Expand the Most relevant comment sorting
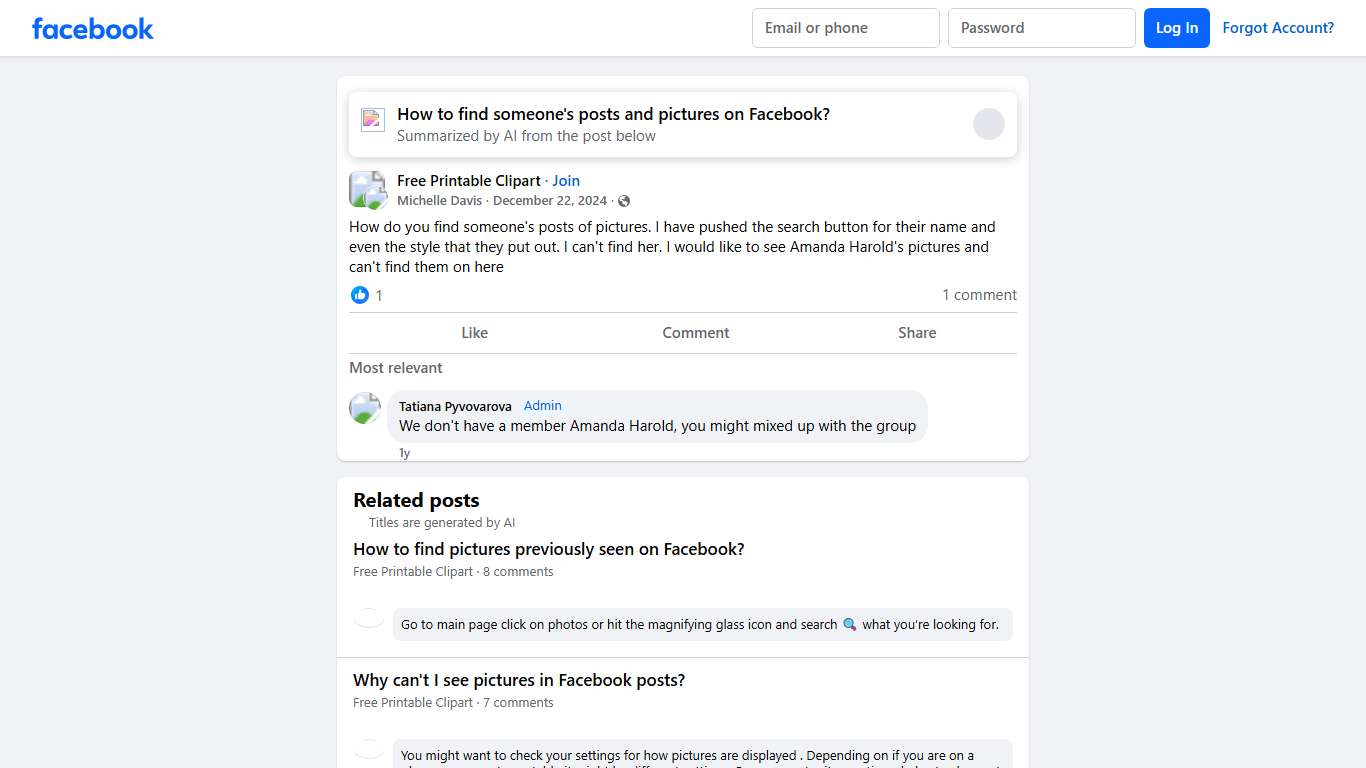 pyautogui.click(x=396, y=368)
